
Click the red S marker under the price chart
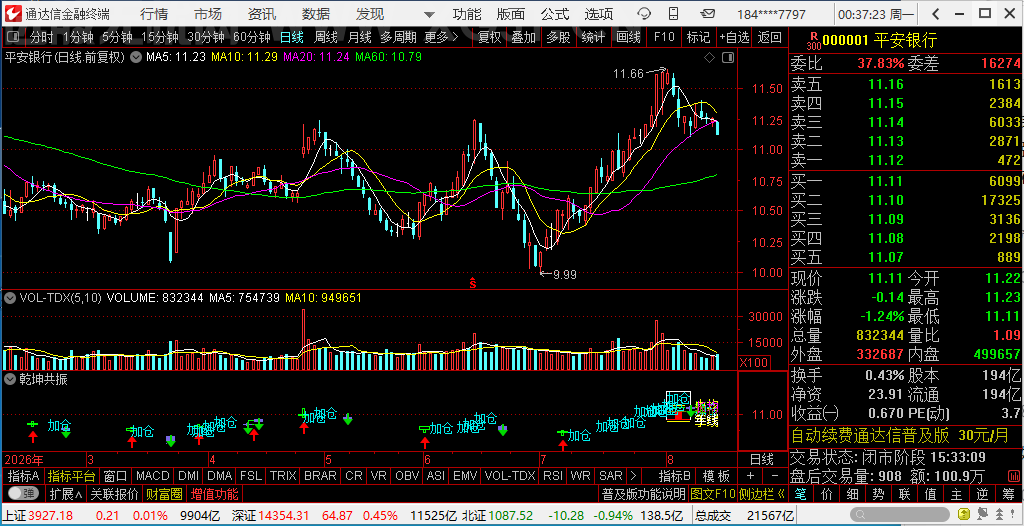473,284
